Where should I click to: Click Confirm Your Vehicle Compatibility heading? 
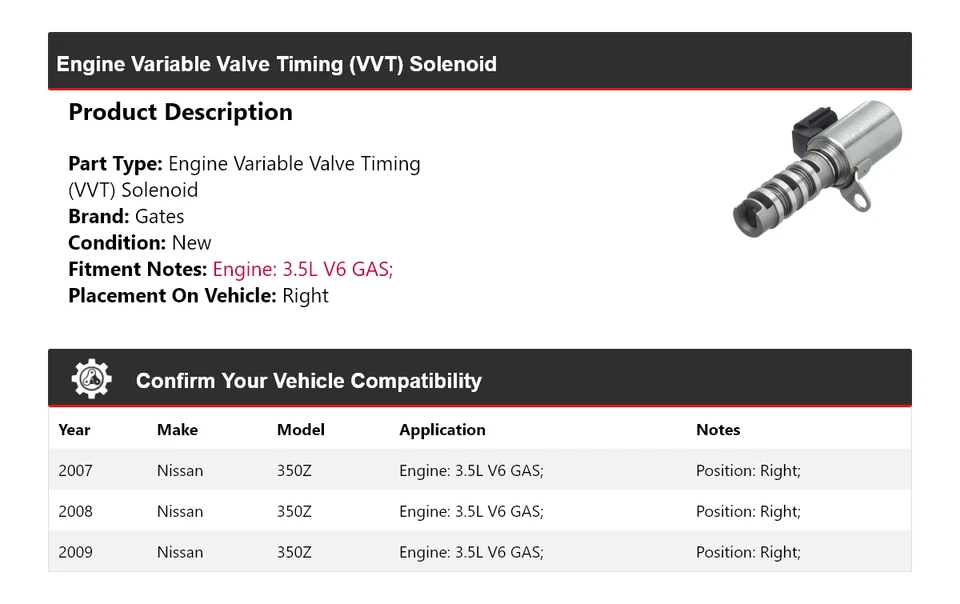point(308,381)
